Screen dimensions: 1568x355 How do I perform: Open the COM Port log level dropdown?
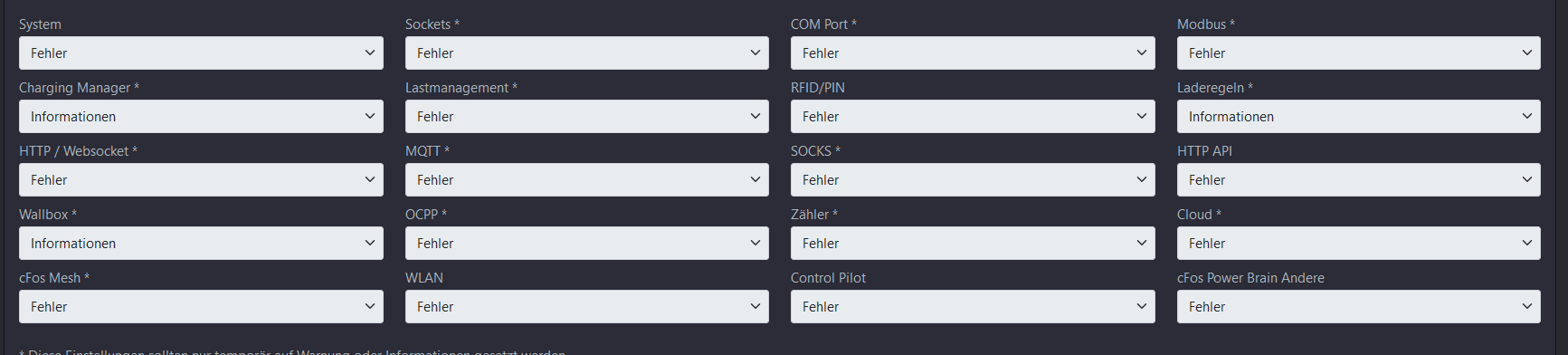[x=973, y=53]
